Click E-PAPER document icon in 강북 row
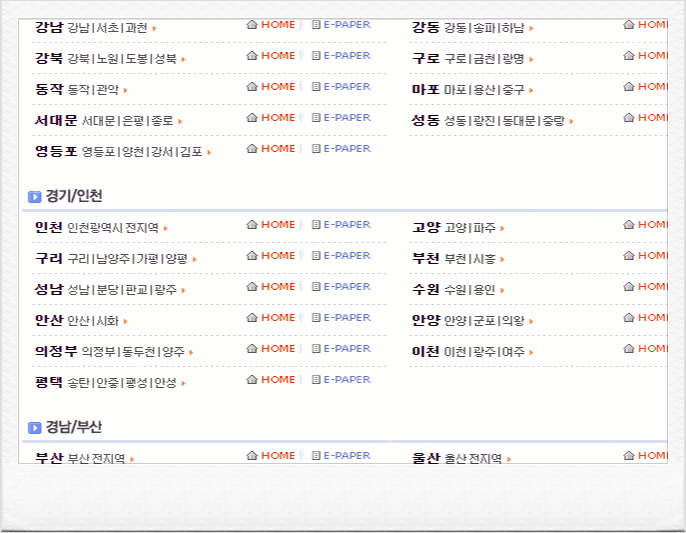The height and width of the screenshot is (533, 686). click(x=316, y=56)
